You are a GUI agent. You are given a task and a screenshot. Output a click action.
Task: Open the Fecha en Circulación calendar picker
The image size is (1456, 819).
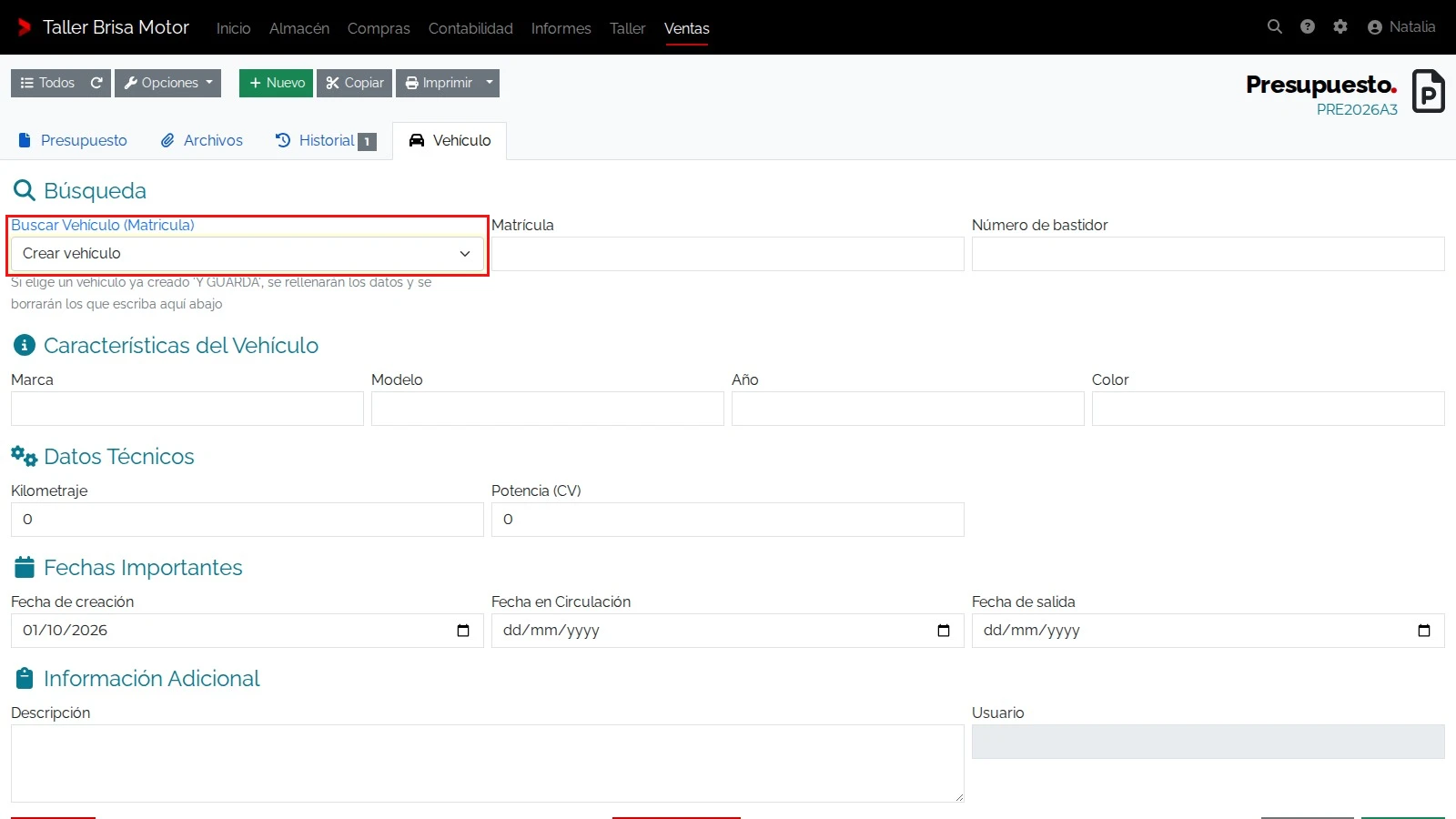coord(944,631)
